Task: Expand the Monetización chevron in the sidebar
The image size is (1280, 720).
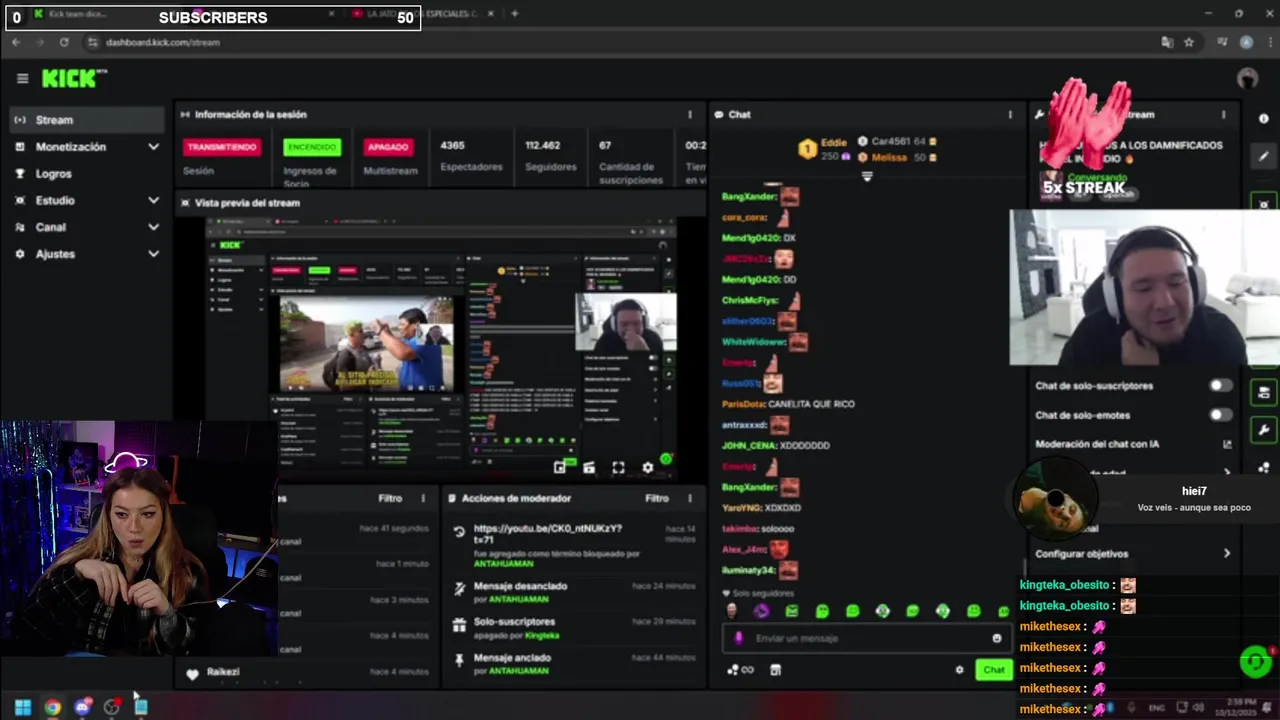Action: click(x=153, y=147)
